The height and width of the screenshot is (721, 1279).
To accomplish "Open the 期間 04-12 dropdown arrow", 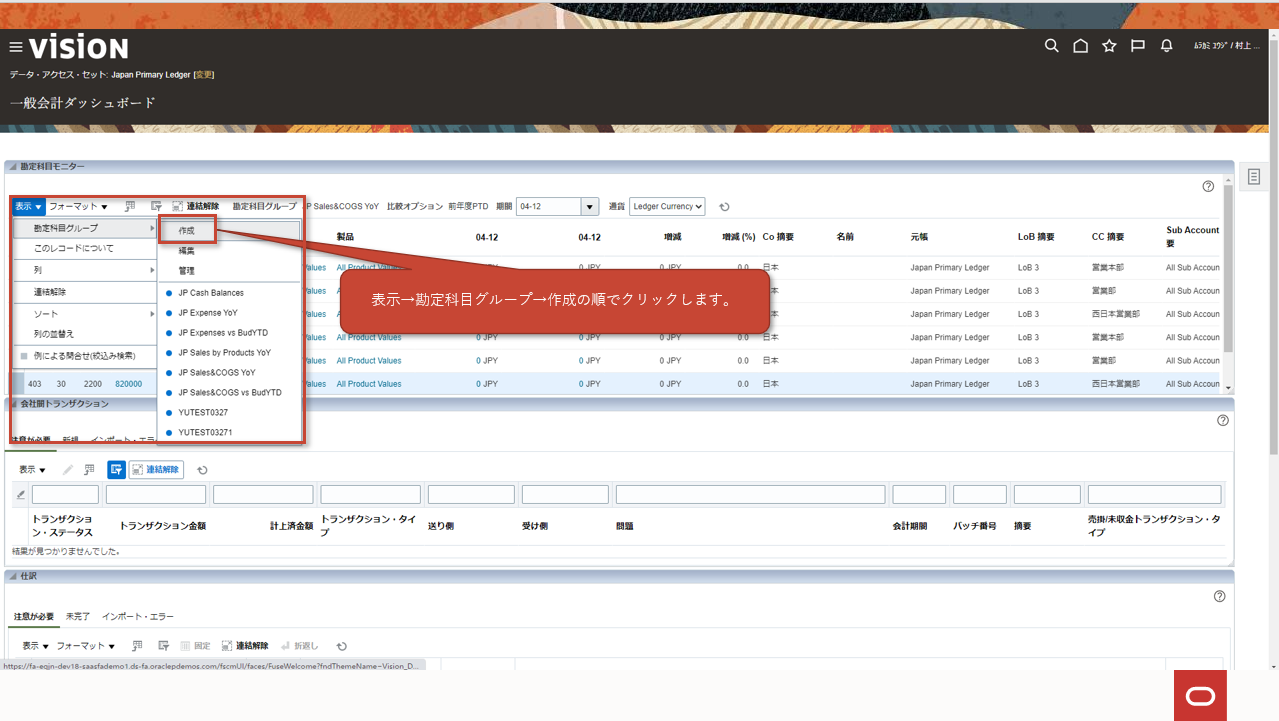I will point(590,207).
